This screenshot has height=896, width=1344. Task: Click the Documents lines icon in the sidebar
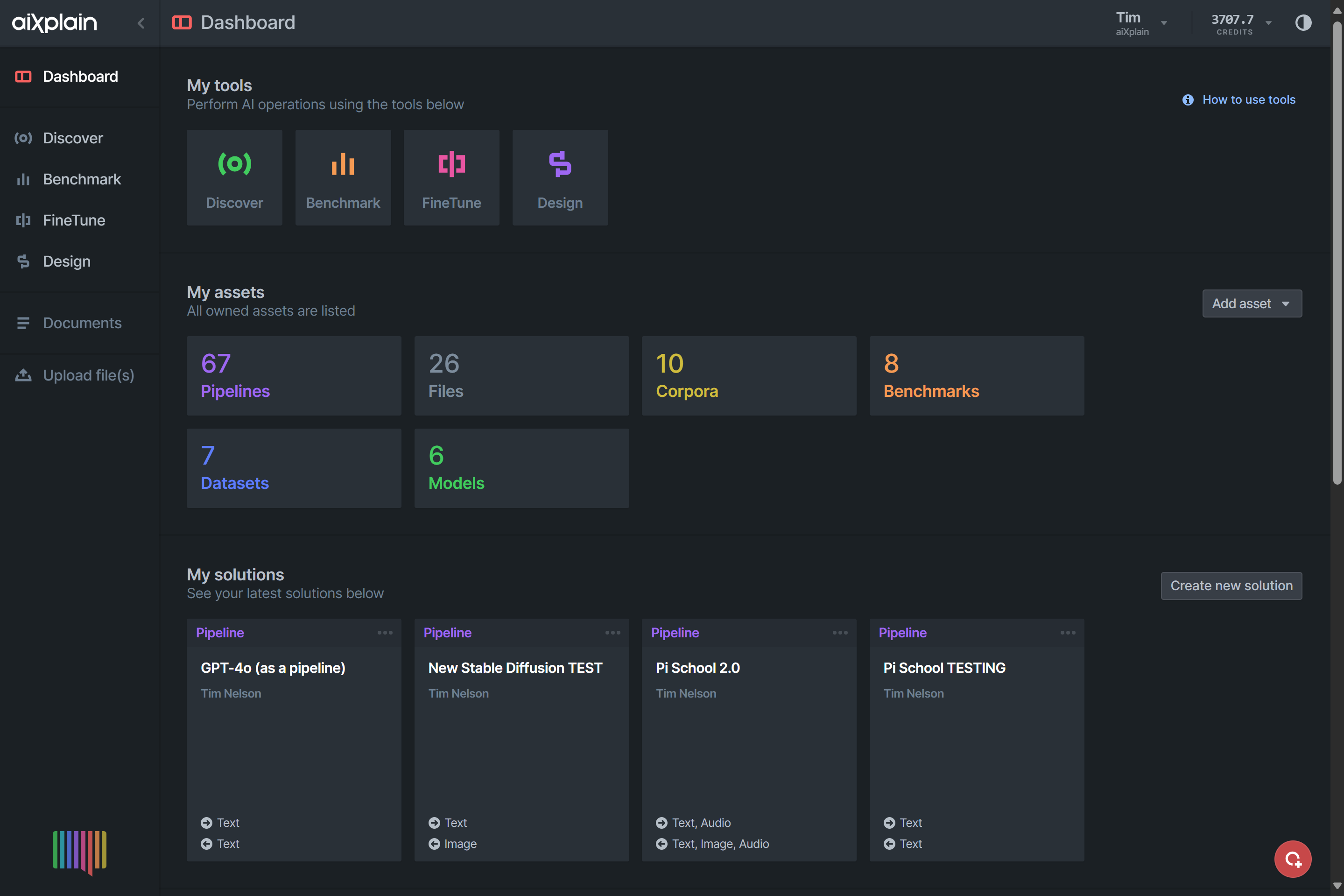click(x=23, y=323)
